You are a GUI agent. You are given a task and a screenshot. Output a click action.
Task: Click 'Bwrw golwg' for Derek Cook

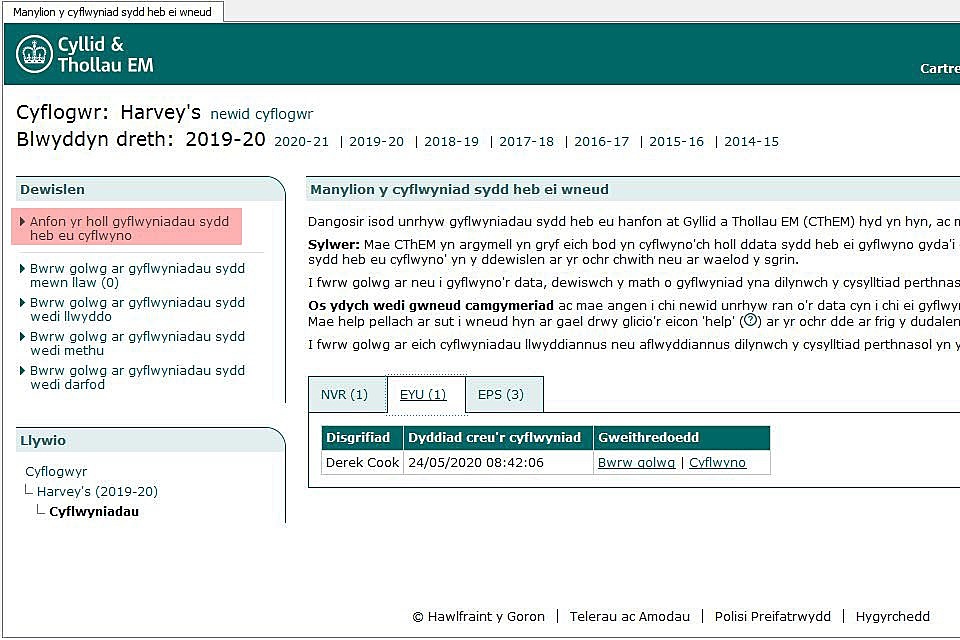click(x=636, y=463)
